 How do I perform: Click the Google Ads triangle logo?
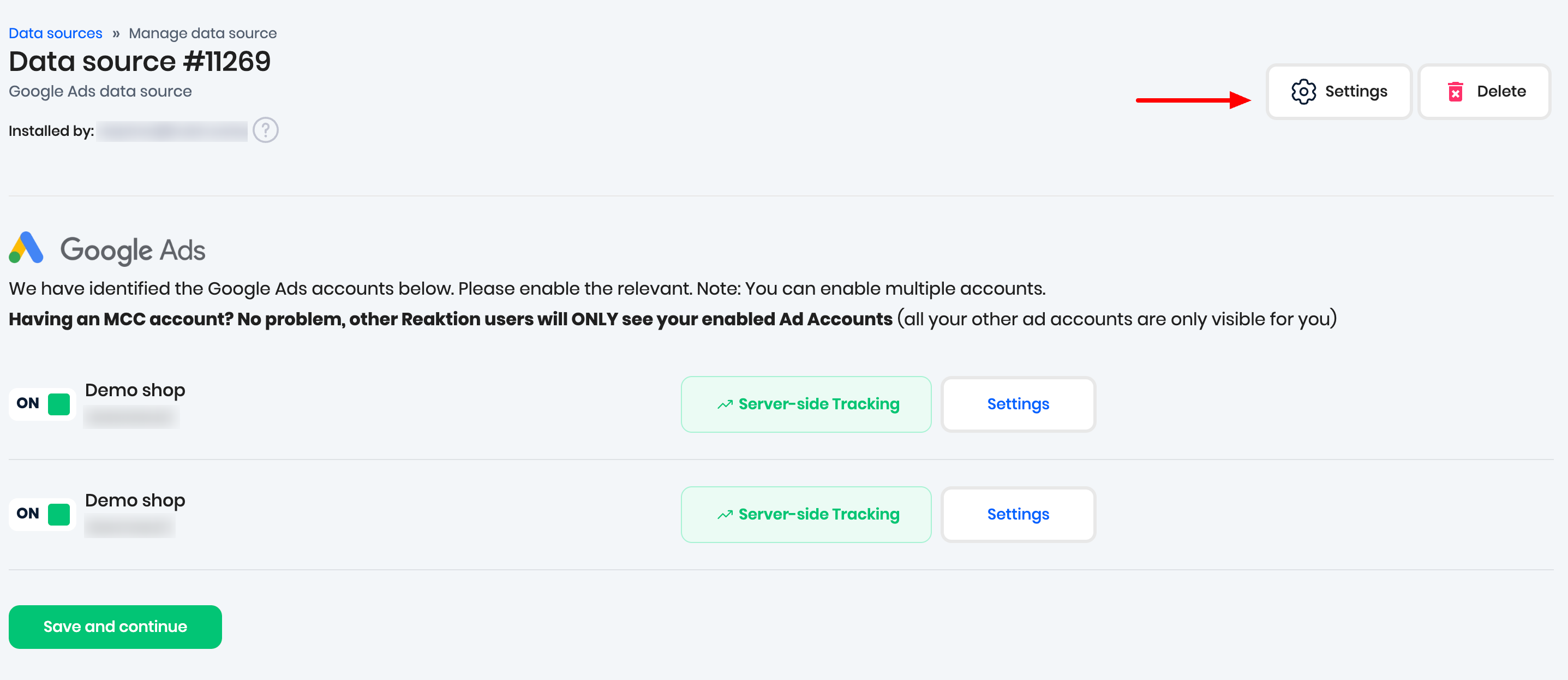click(x=26, y=248)
